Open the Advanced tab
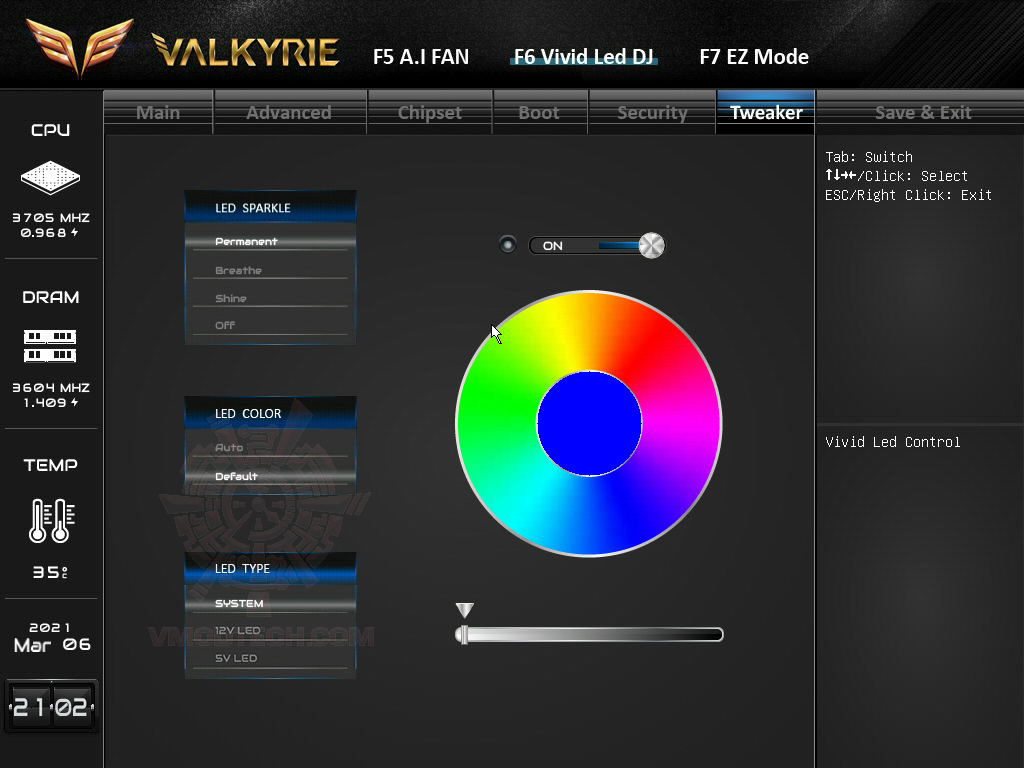The height and width of the screenshot is (768, 1024). pyautogui.click(x=289, y=112)
